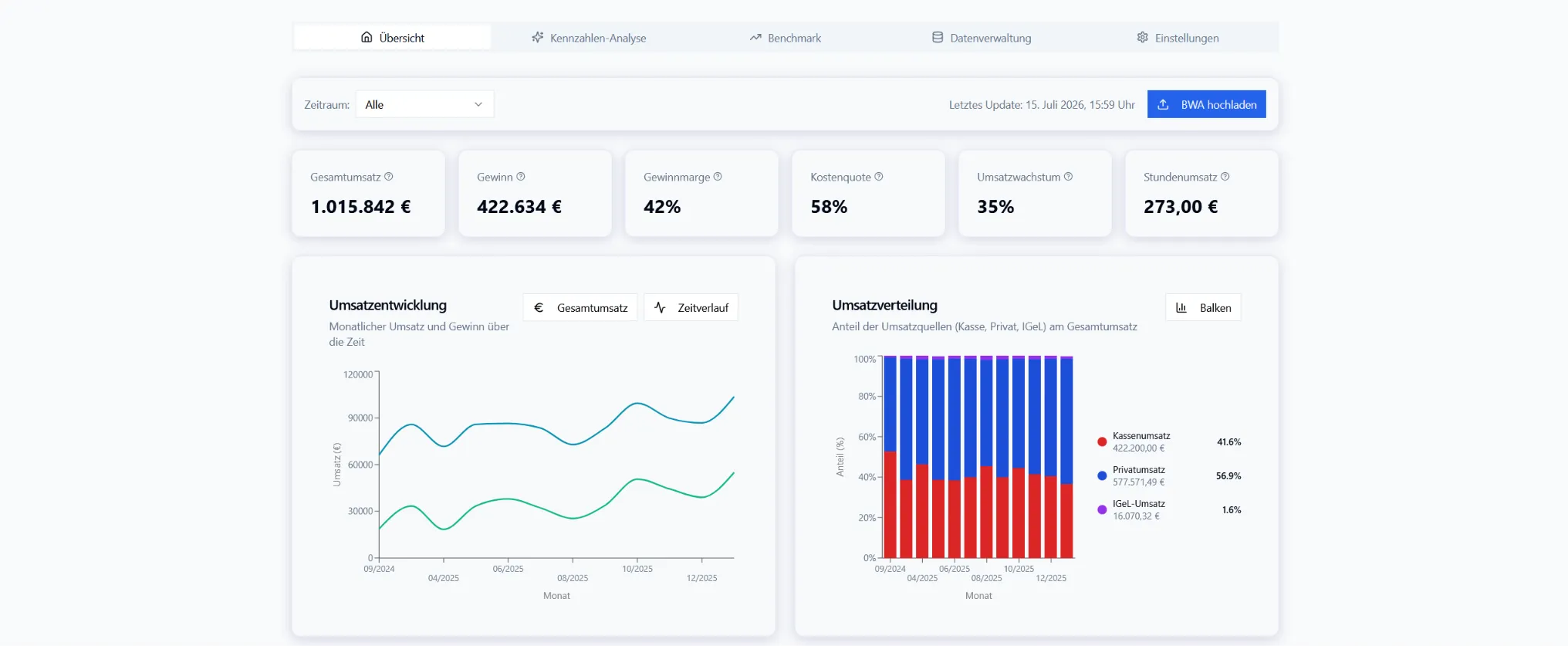
Task: Click the Gewinn info icon
Action: 521,177
